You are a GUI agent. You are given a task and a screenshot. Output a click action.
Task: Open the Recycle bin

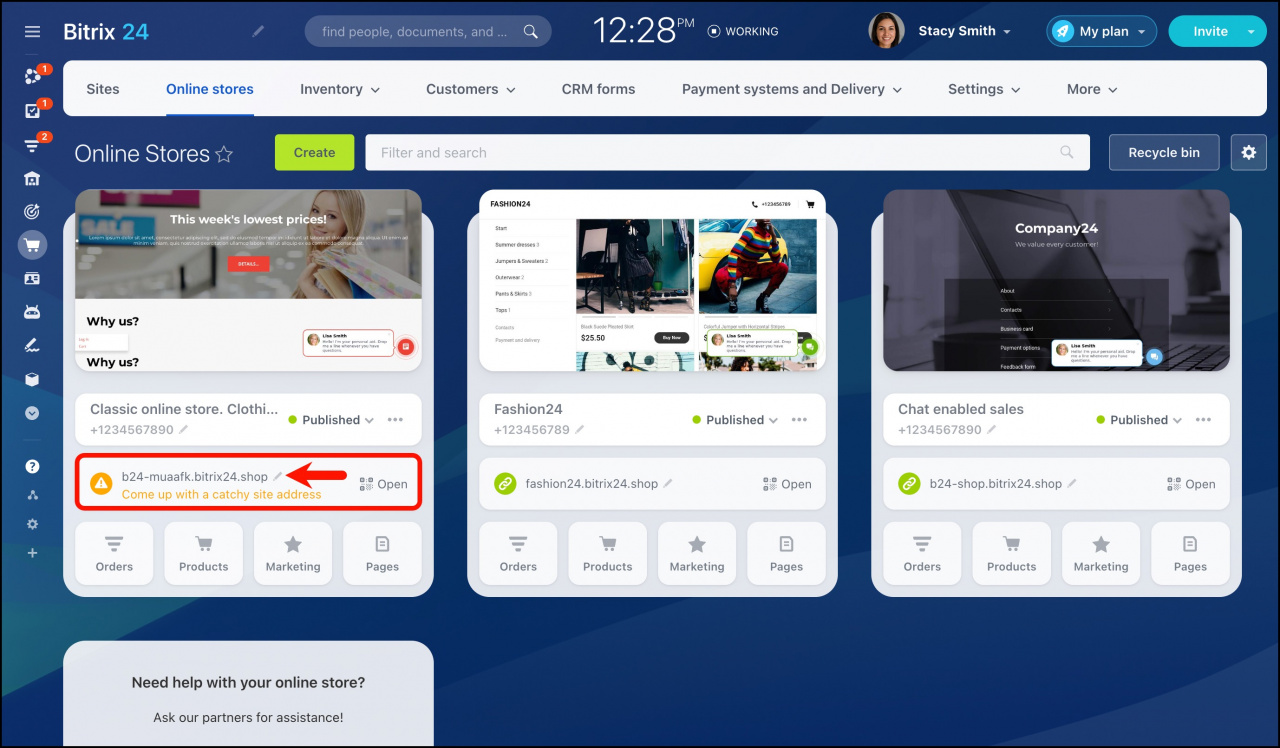[x=1164, y=152]
